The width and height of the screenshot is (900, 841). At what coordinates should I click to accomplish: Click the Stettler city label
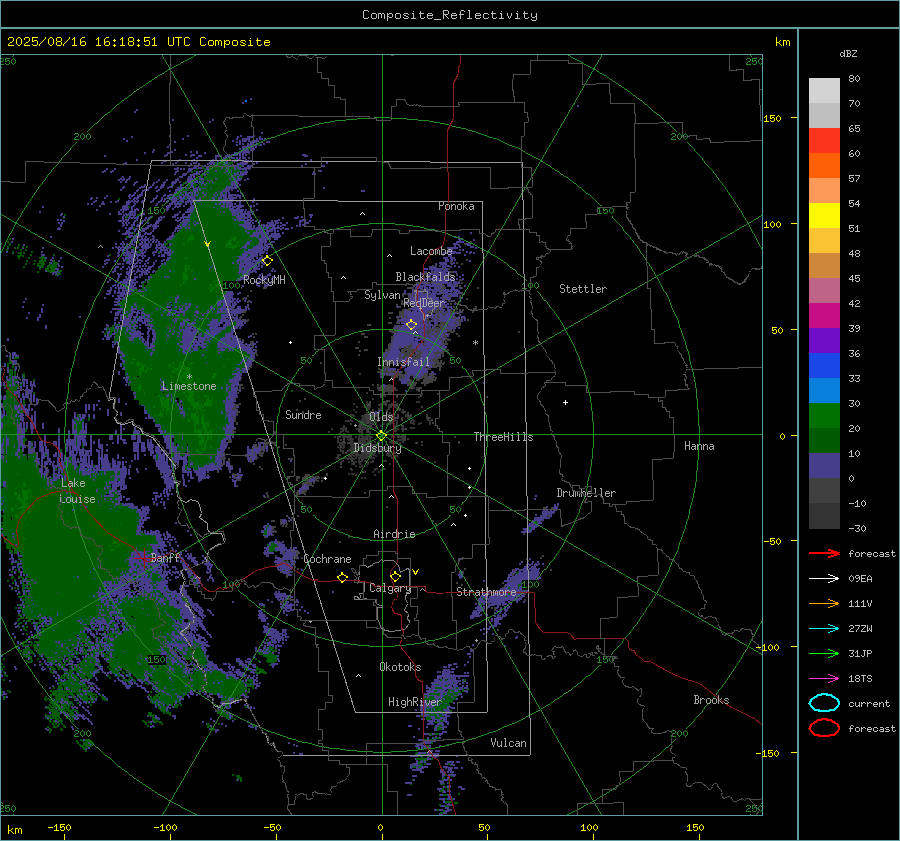tap(583, 289)
